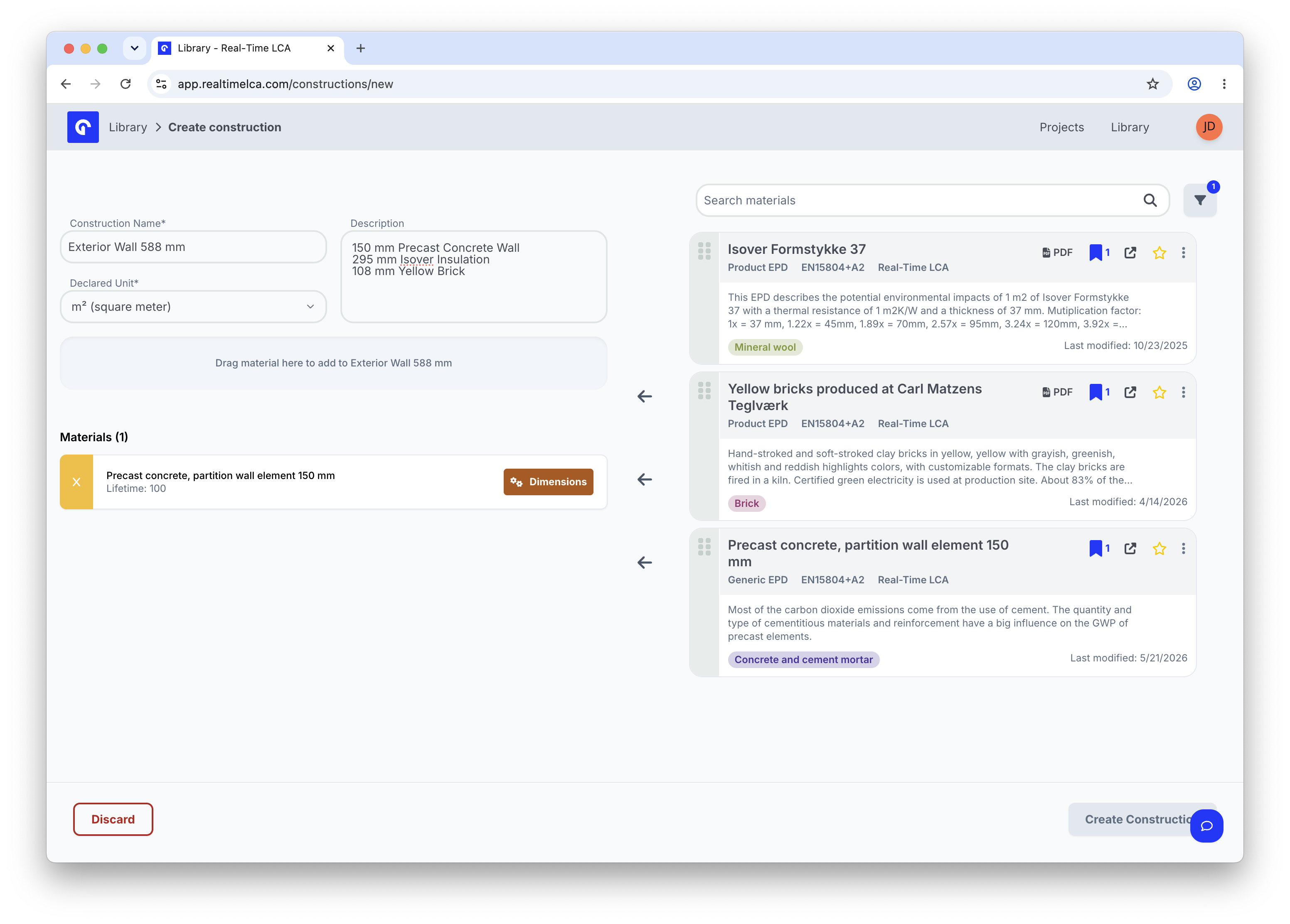The height and width of the screenshot is (924, 1290).
Task: Open PDF for Yellow bricks material
Action: click(1057, 392)
